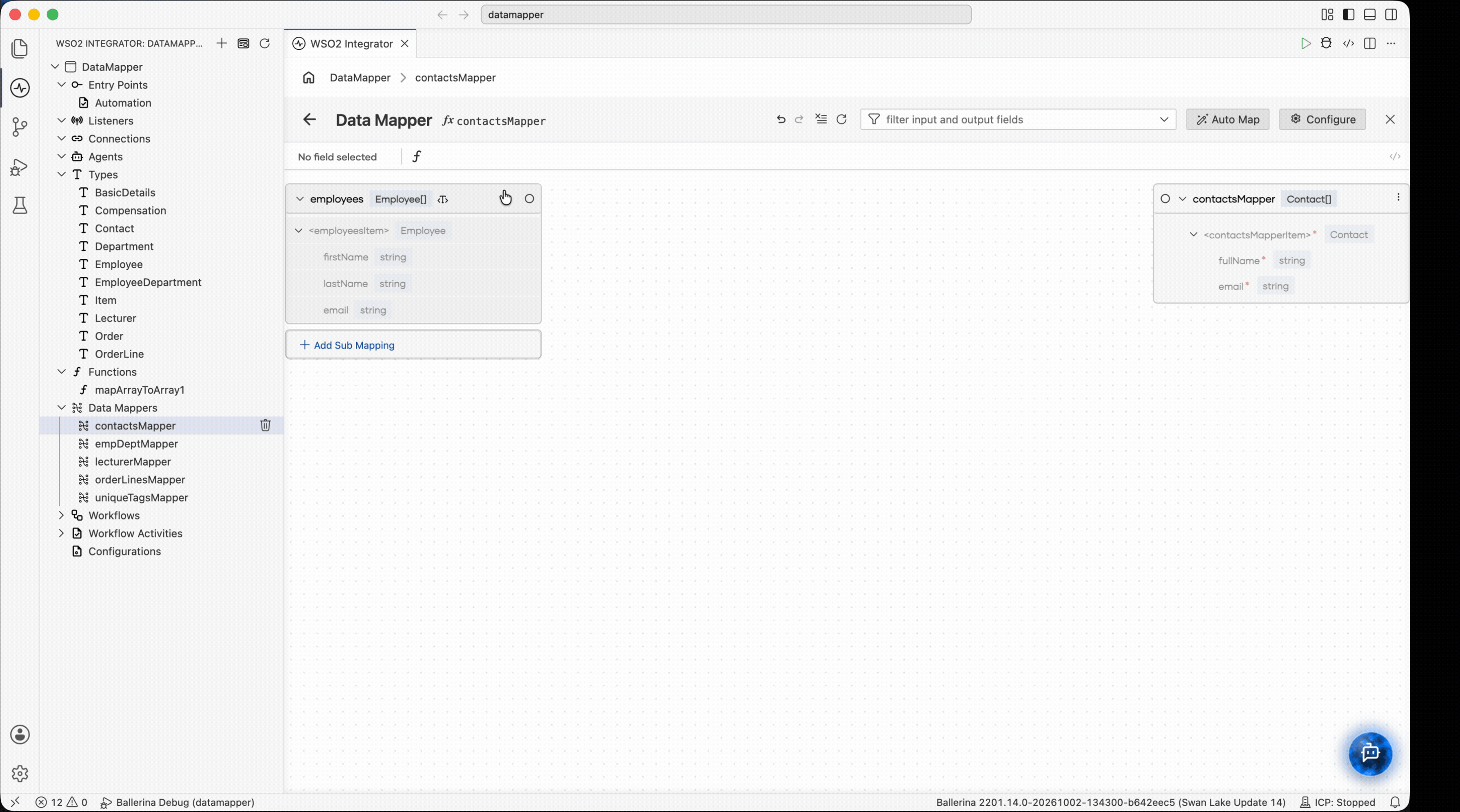Open AI chat assistant floating button
This screenshot has height=812, width=1460.
pos(1371,754)
